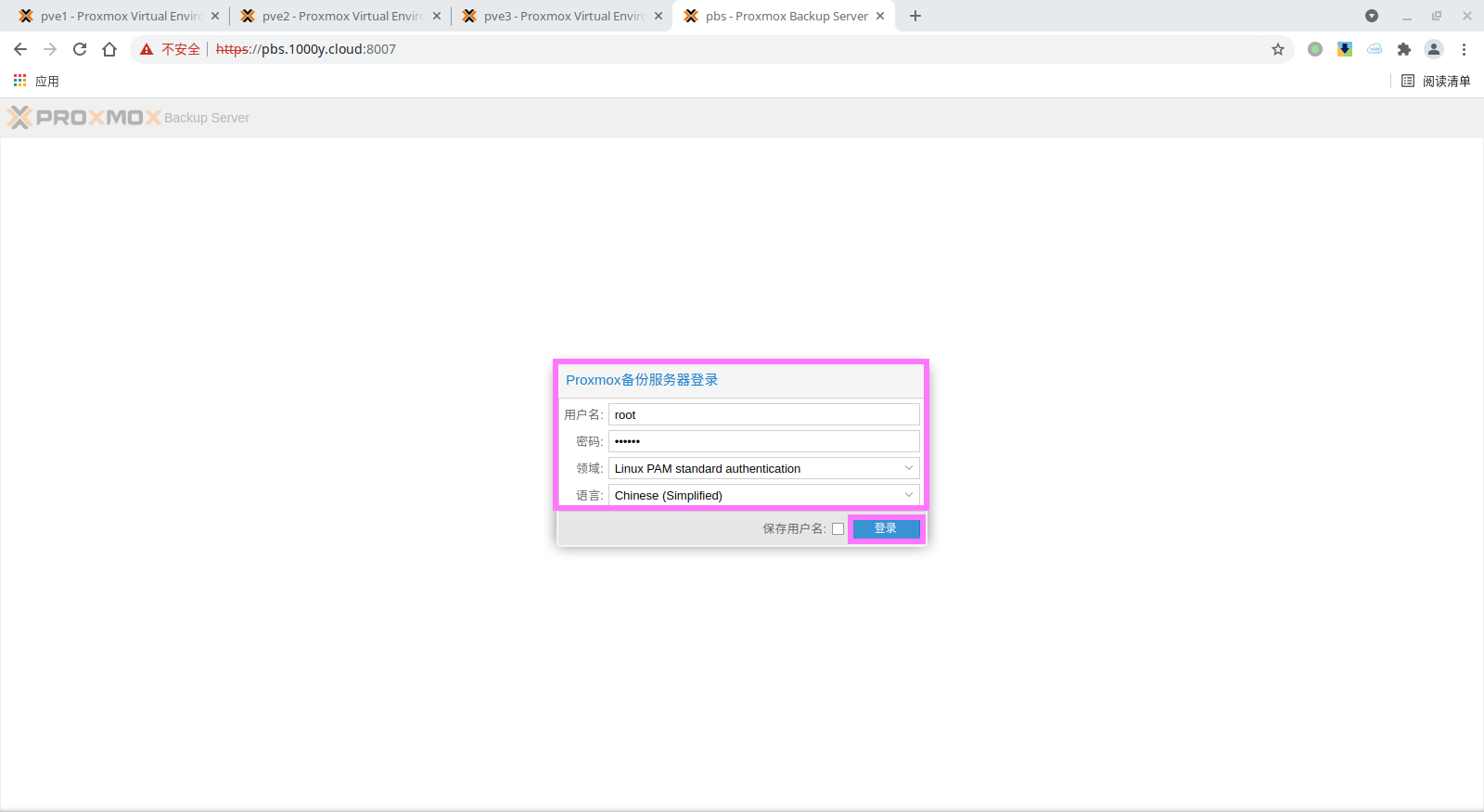Go to the browser home page
The width and height of the screenshot is (1484, 812).
pos(109,49)
